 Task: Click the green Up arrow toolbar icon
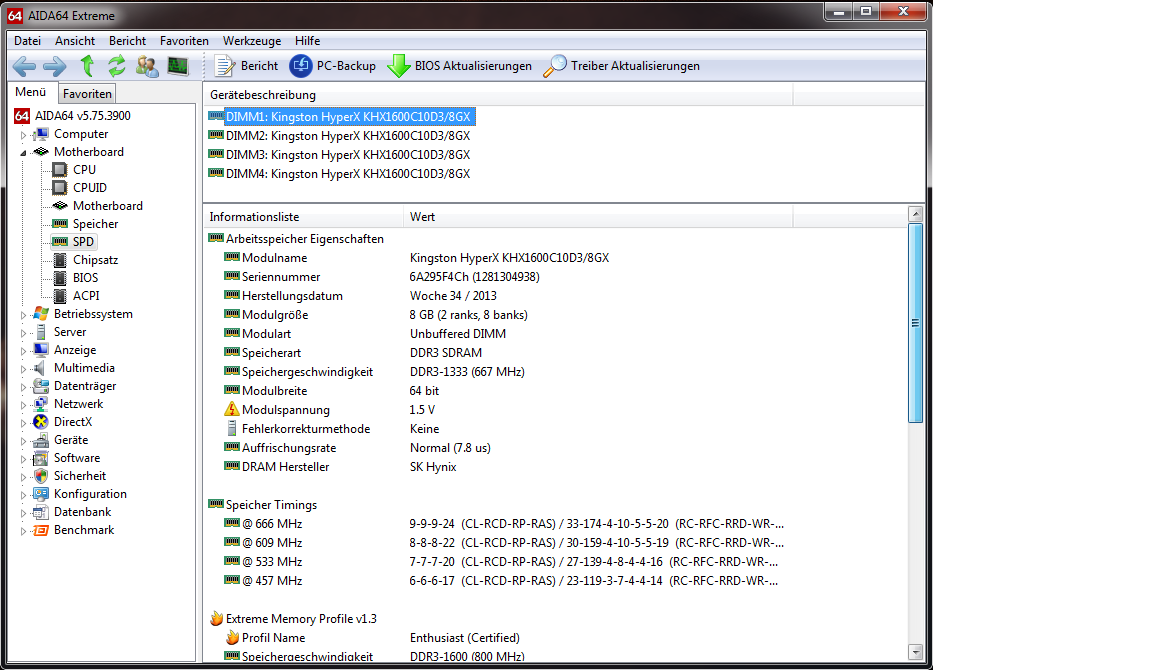pos(87,66)
